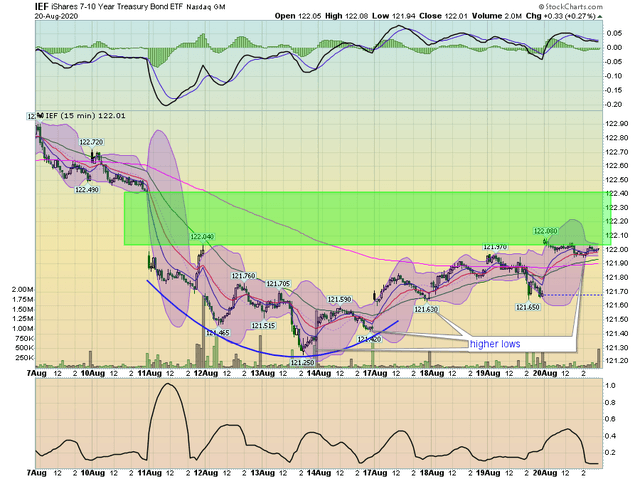Click the 'Nasdaq GM' exchange label

point(206,7)
